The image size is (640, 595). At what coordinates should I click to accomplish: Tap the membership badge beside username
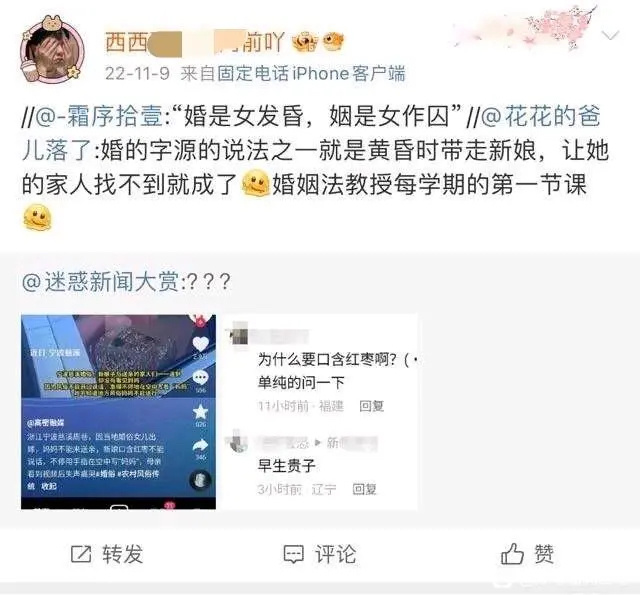pos(305,42)
